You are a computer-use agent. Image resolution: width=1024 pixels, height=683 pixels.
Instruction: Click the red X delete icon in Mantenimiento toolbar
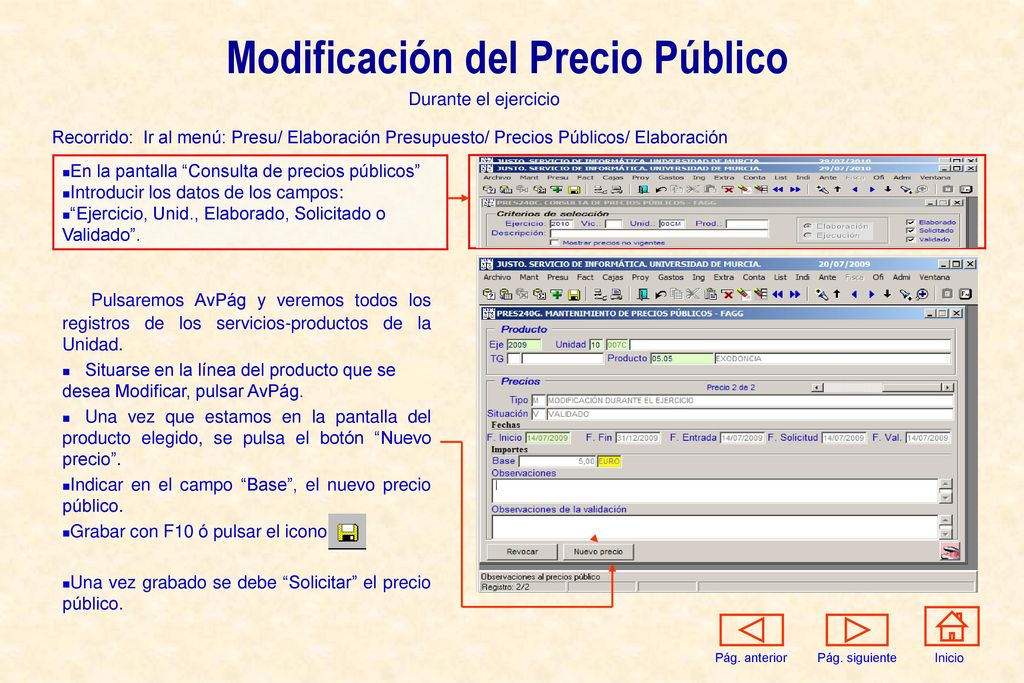click(728, 294)
